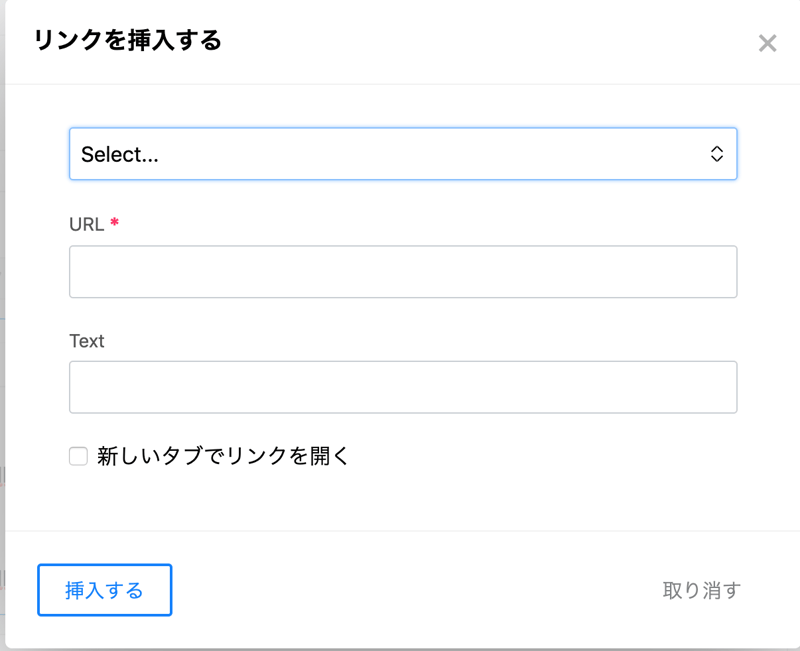The width and height of the screenshot is (800, 651).
Task: Click the 'Select...' placeholder text
Action: click(120, 155)
